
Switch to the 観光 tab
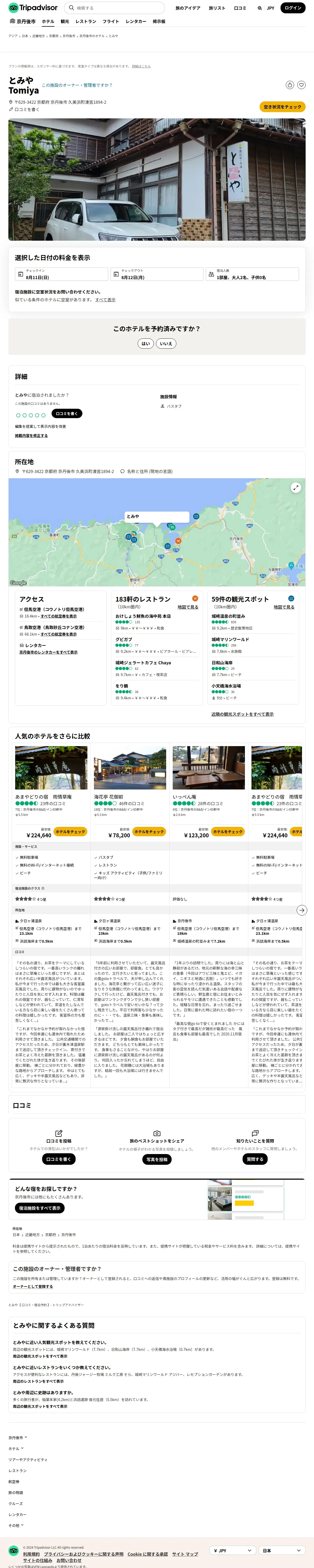tap(65, 21)
